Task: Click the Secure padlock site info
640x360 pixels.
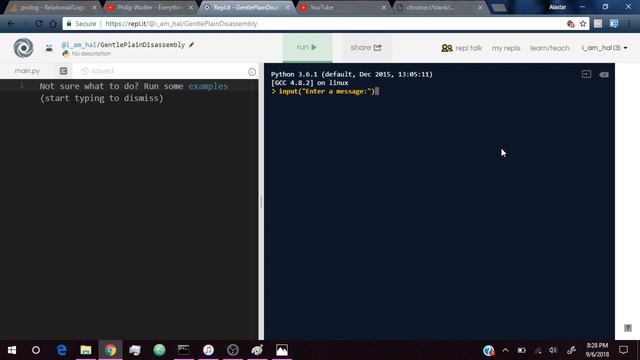Action: (x=81, y=24)
